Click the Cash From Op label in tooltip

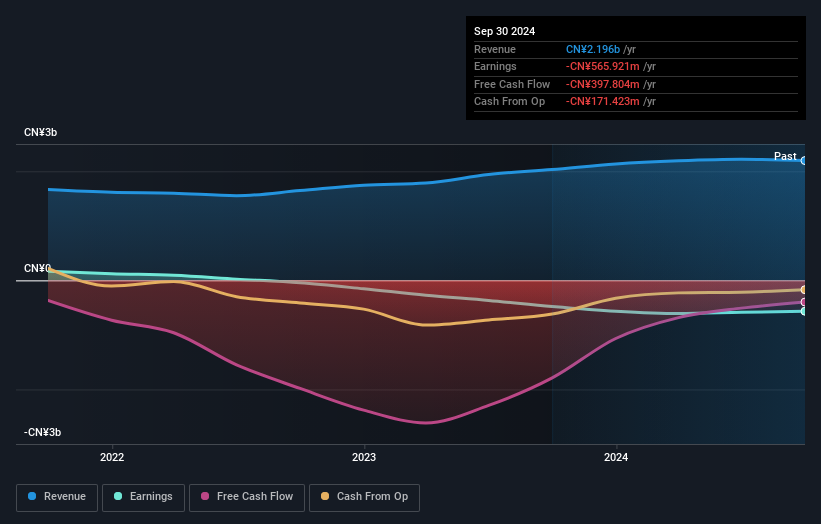[x=509, y=102]
